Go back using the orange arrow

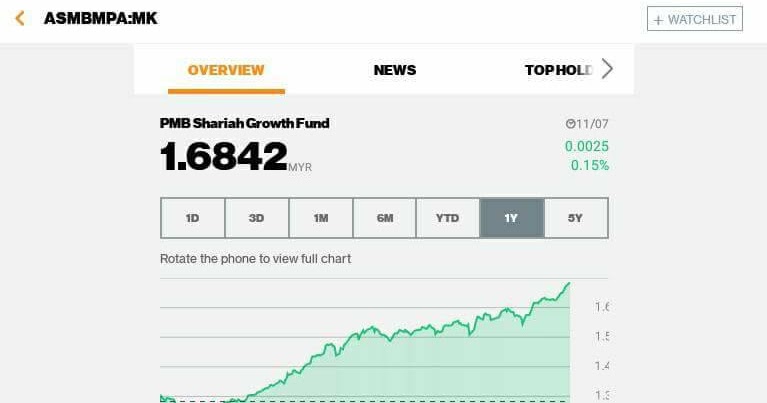coord(20,19)
